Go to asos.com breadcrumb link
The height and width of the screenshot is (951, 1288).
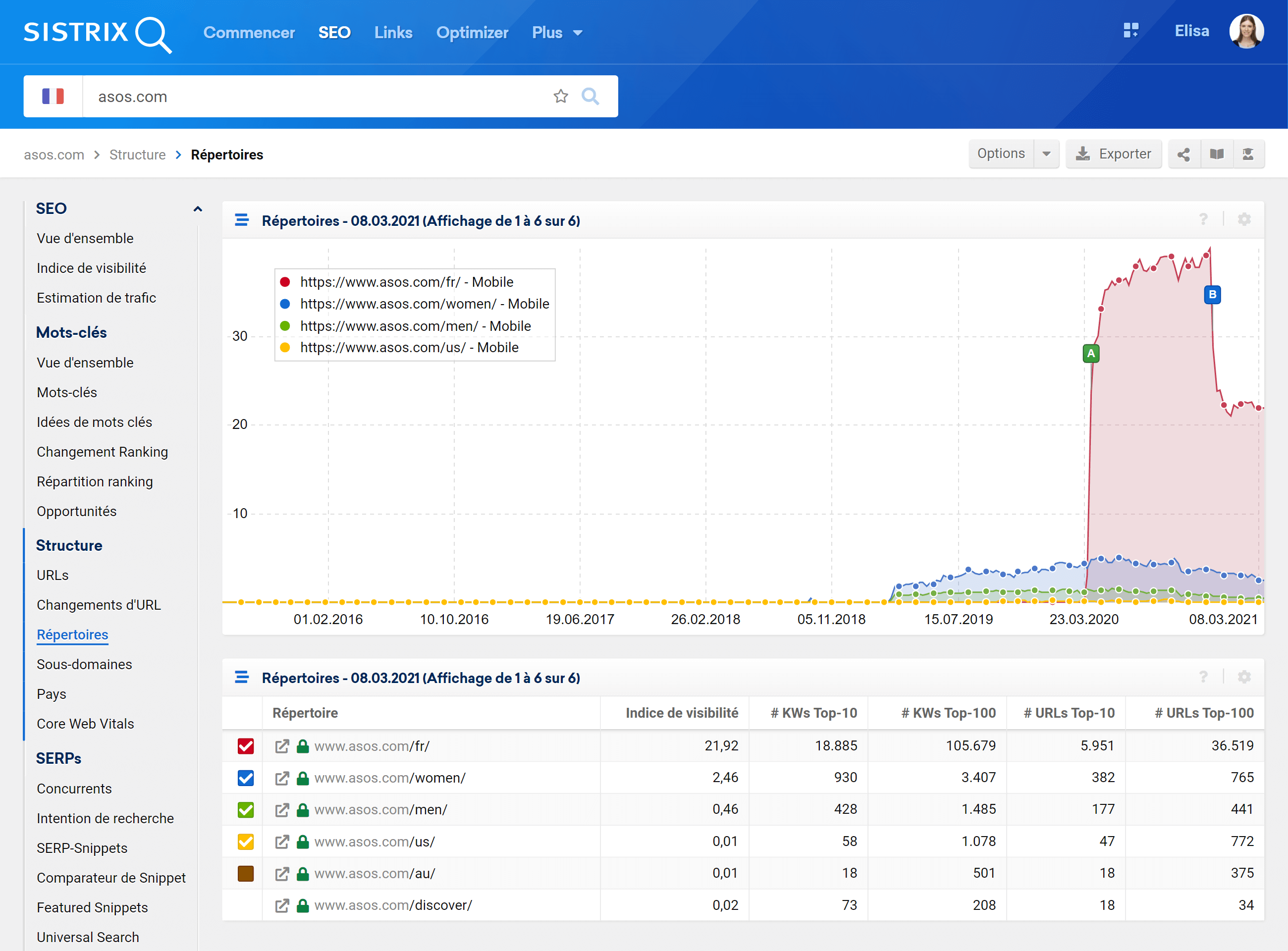pos(54,155)
